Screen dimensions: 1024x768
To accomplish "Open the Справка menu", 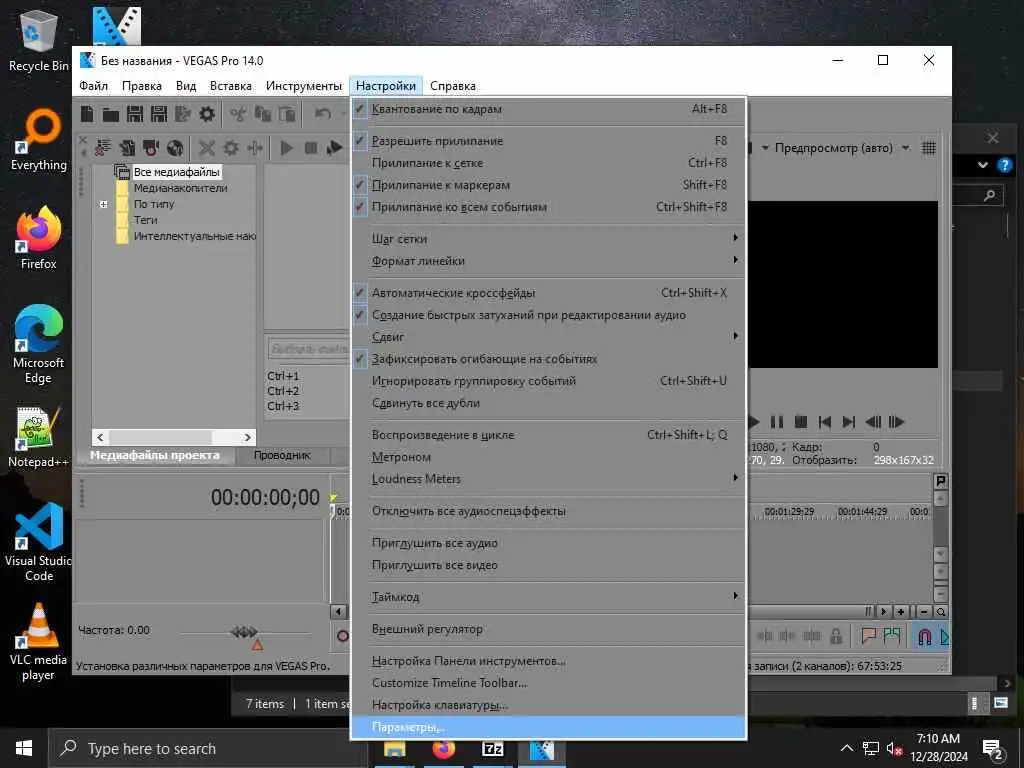I will pyautogui.click(x=453, y=86).
